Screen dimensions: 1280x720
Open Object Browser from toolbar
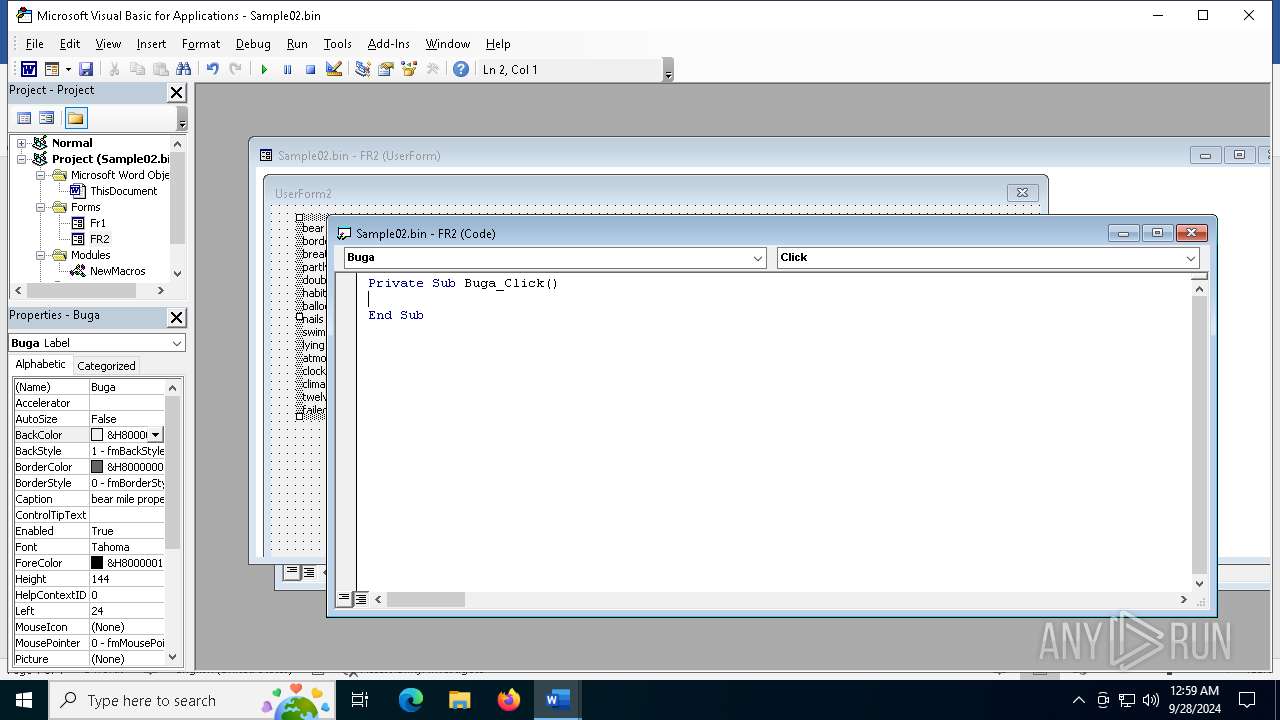point(408,69)
